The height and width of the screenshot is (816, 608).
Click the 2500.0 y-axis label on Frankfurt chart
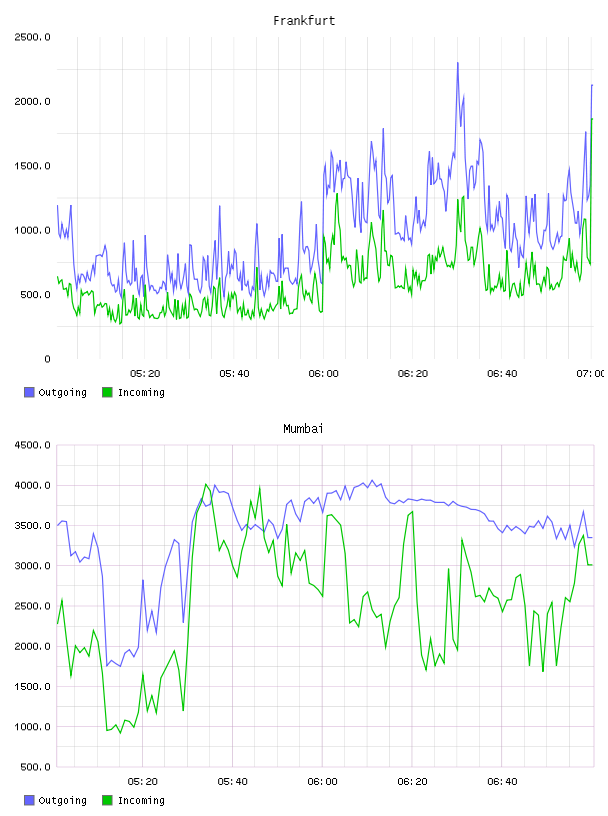tap(32, 37)
